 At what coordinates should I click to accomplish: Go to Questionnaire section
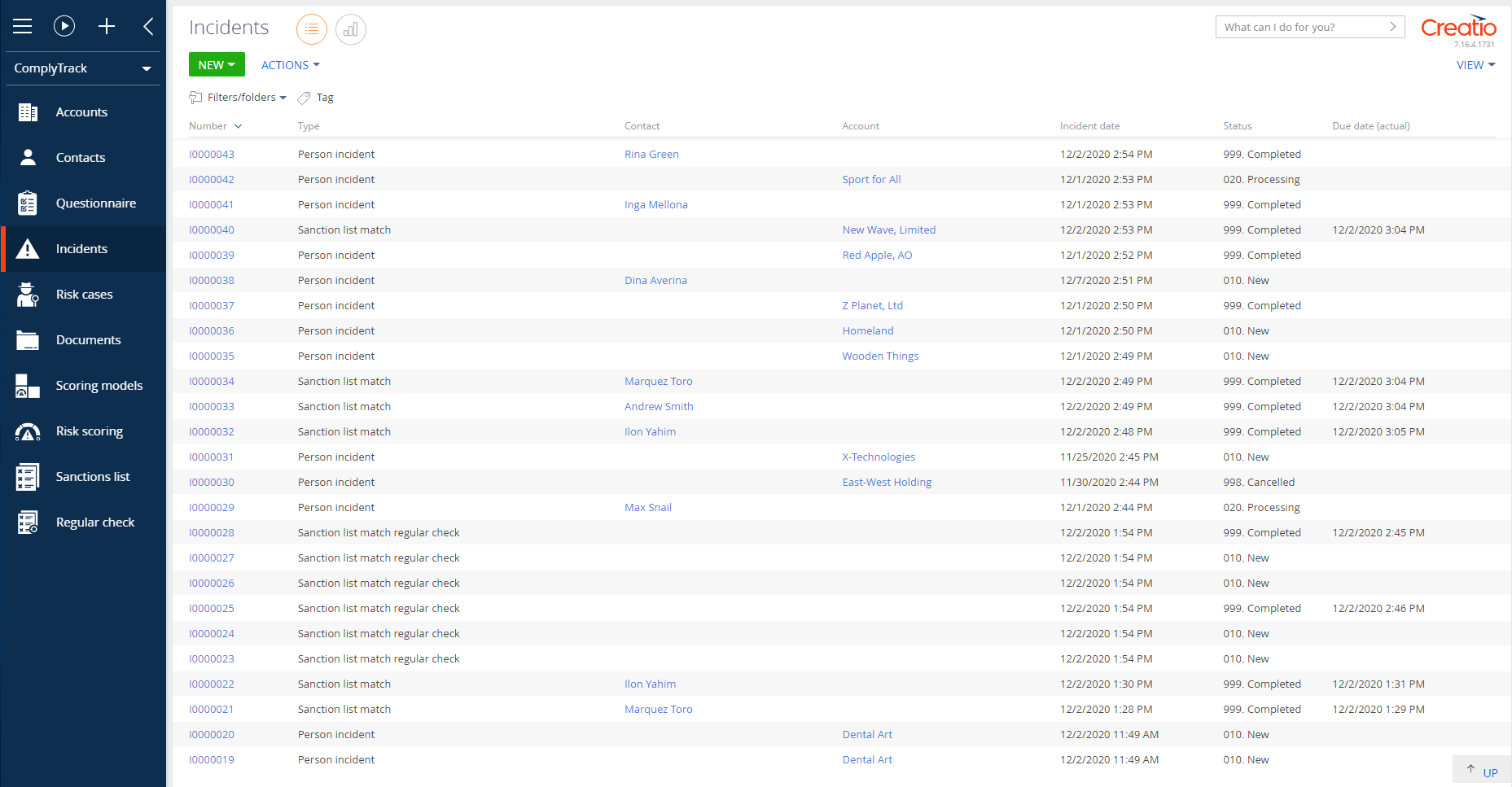pyautogui.click(x=95, y=203)
